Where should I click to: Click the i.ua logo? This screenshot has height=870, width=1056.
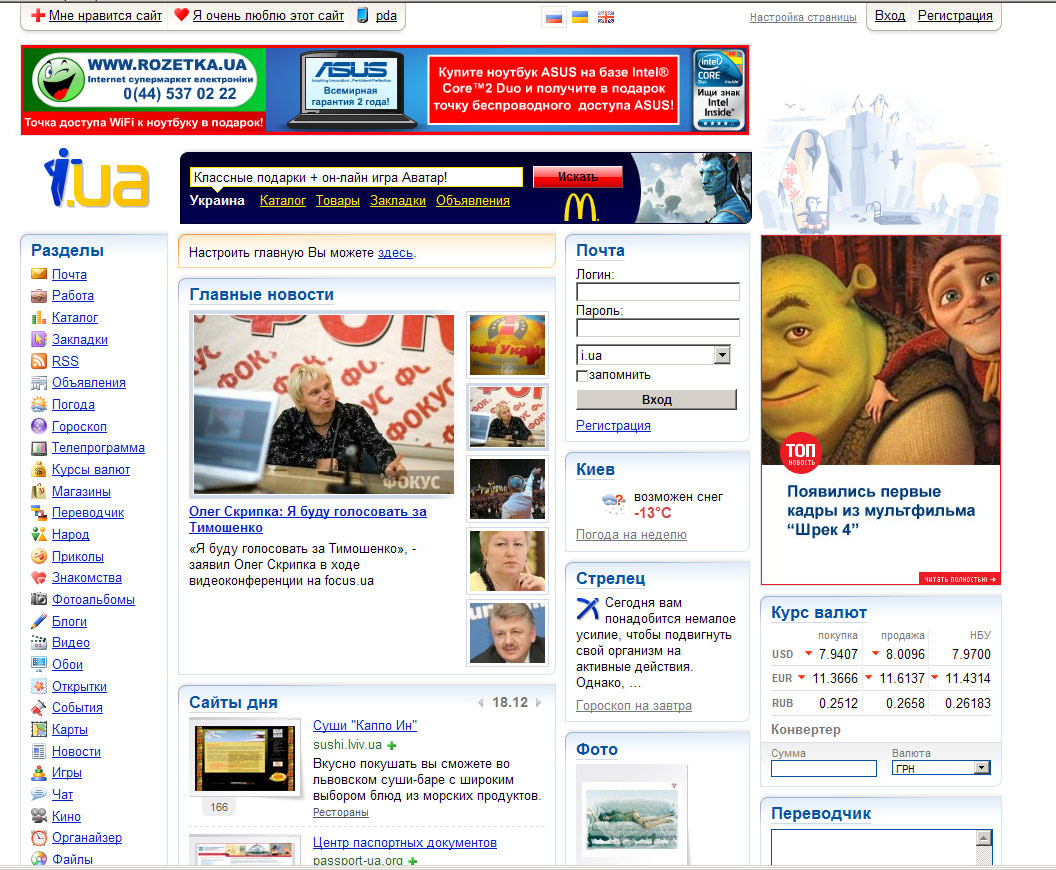point(96,180)
